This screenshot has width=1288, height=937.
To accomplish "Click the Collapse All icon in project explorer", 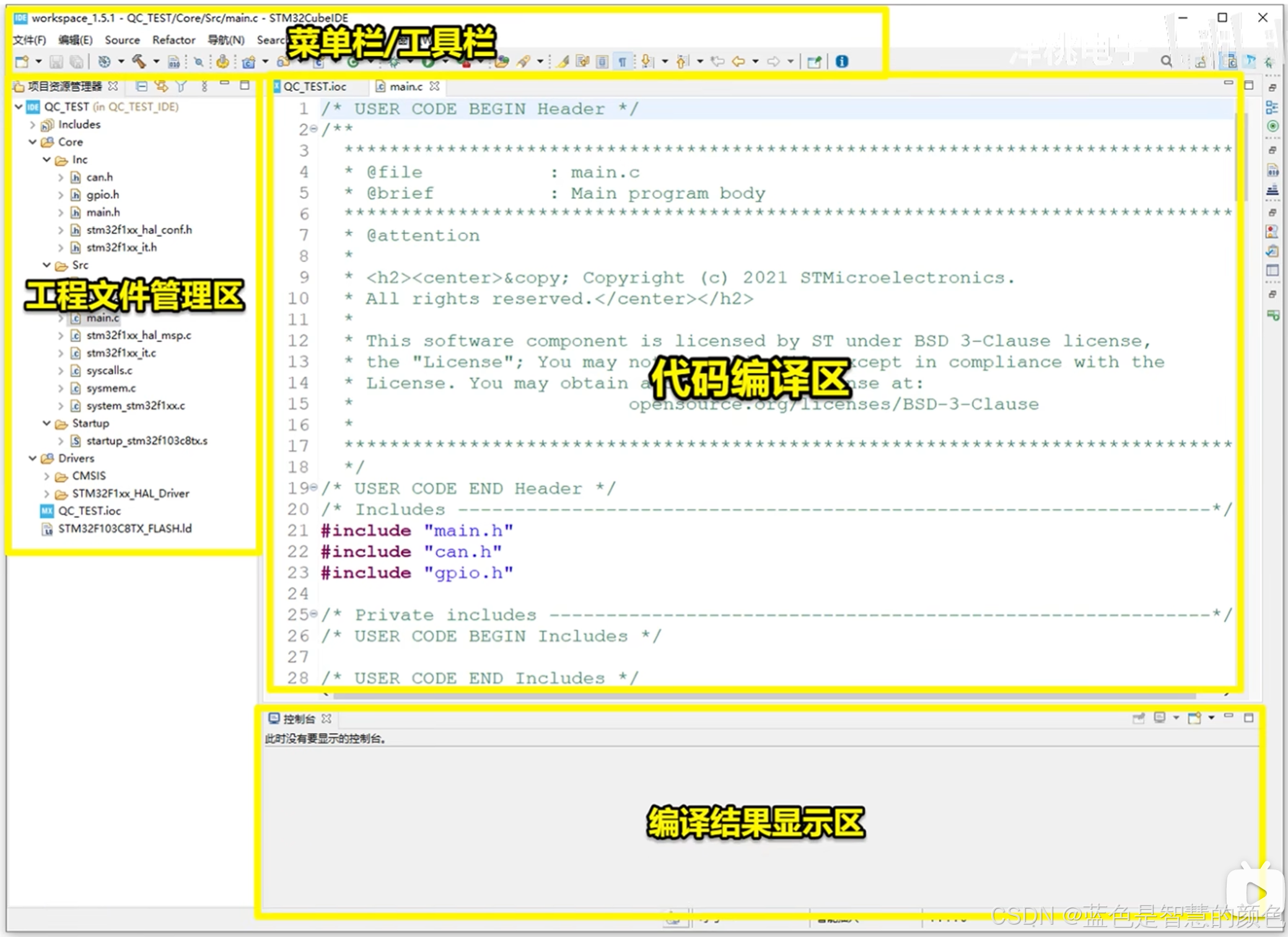I will click(x=141, y=86).
